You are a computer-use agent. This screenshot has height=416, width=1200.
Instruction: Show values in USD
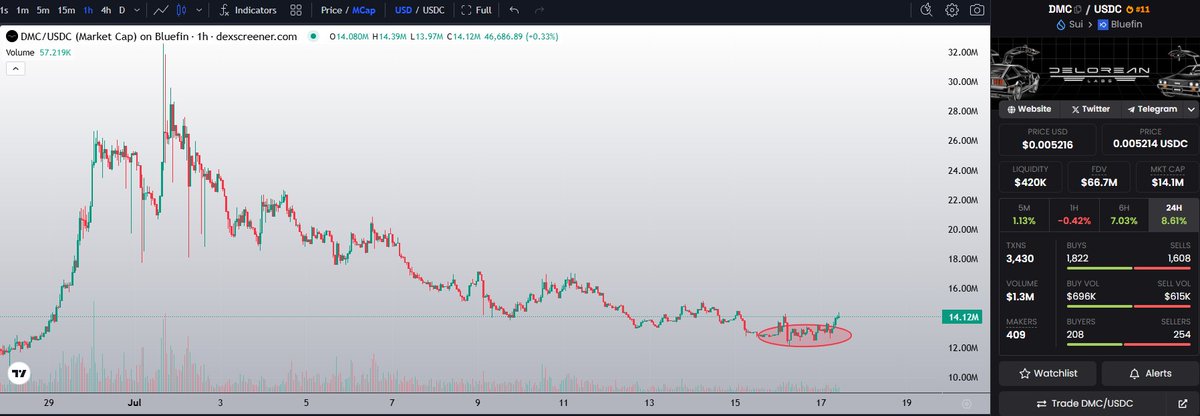pyautogui.click(x=403, y=10)
